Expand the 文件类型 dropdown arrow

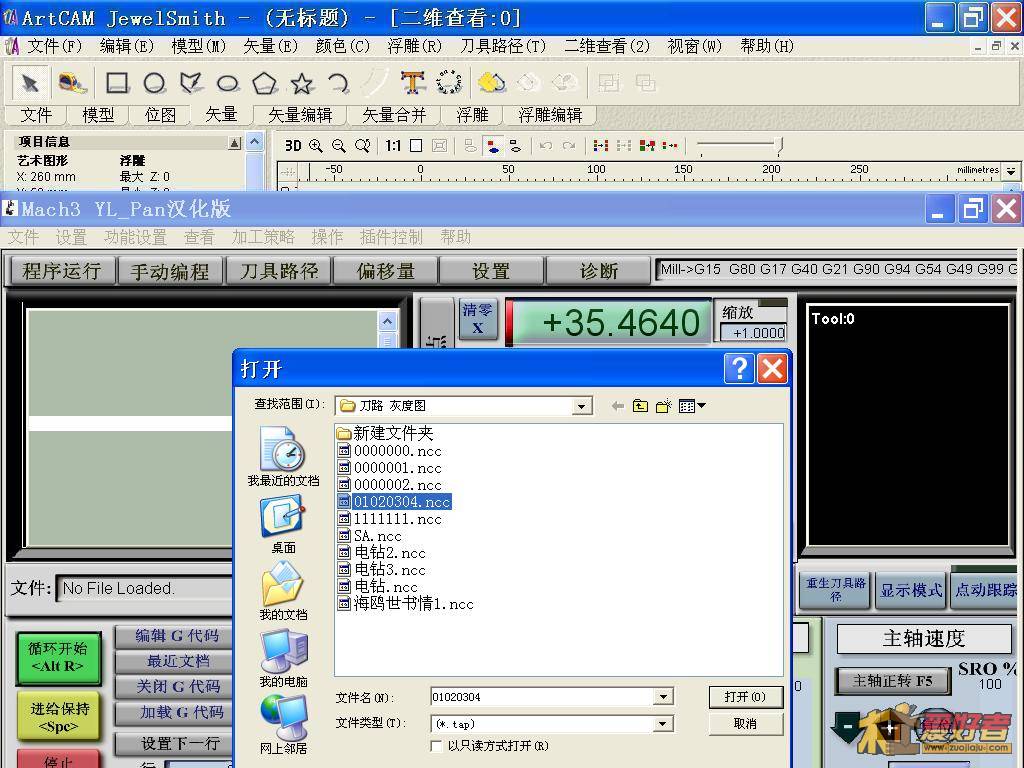663,724
